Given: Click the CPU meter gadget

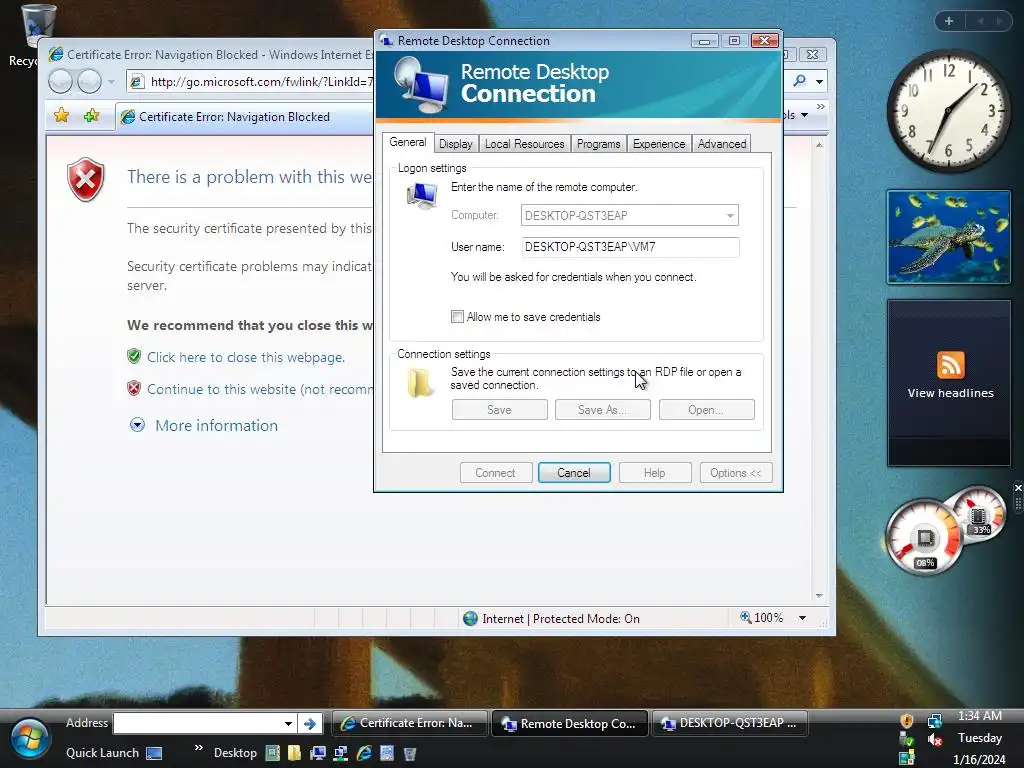Looking at the screenshot, I should 923,537.
